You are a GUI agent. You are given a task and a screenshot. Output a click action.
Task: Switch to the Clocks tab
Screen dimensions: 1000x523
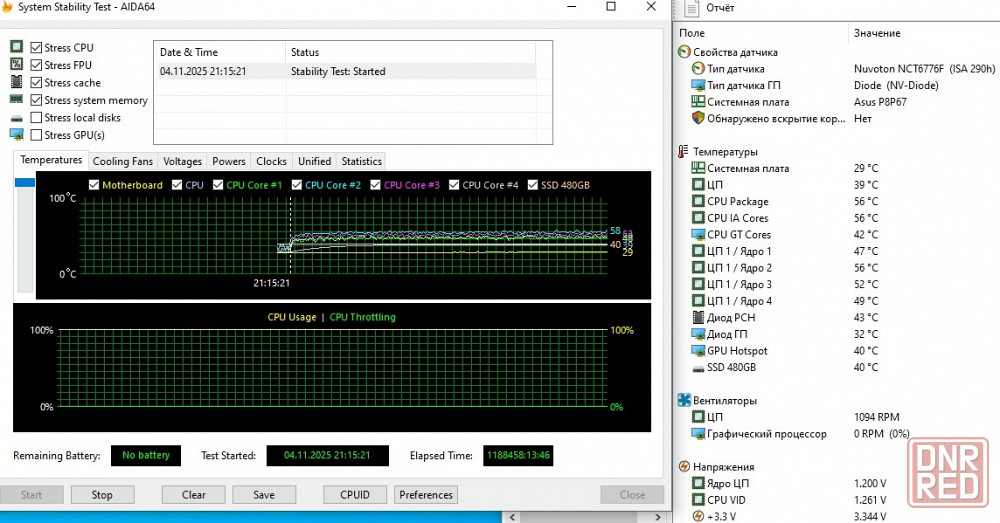pyautogui.click(x=271, y=161)
